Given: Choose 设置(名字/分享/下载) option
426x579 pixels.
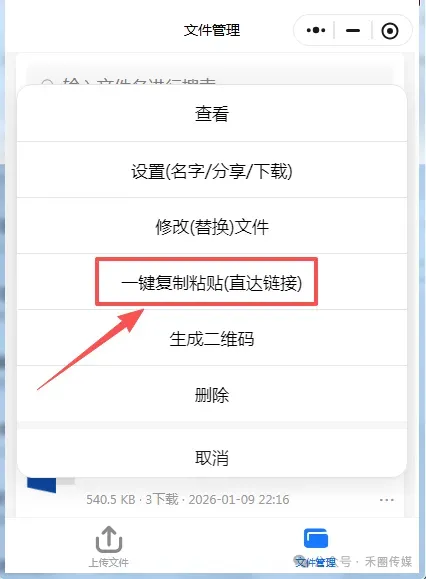Looking at the screenshot, I should (x=212, y=169).
